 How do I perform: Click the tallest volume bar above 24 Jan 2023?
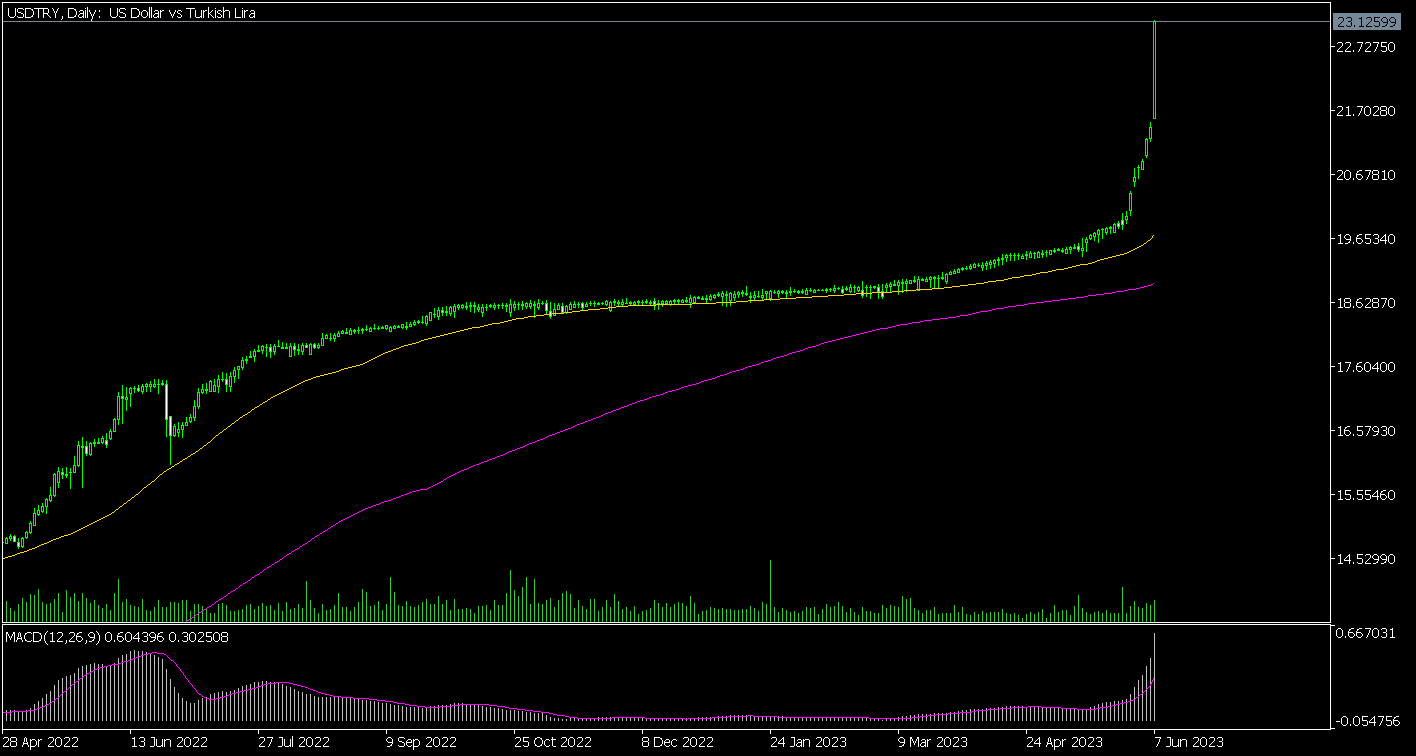pos(770,590)
